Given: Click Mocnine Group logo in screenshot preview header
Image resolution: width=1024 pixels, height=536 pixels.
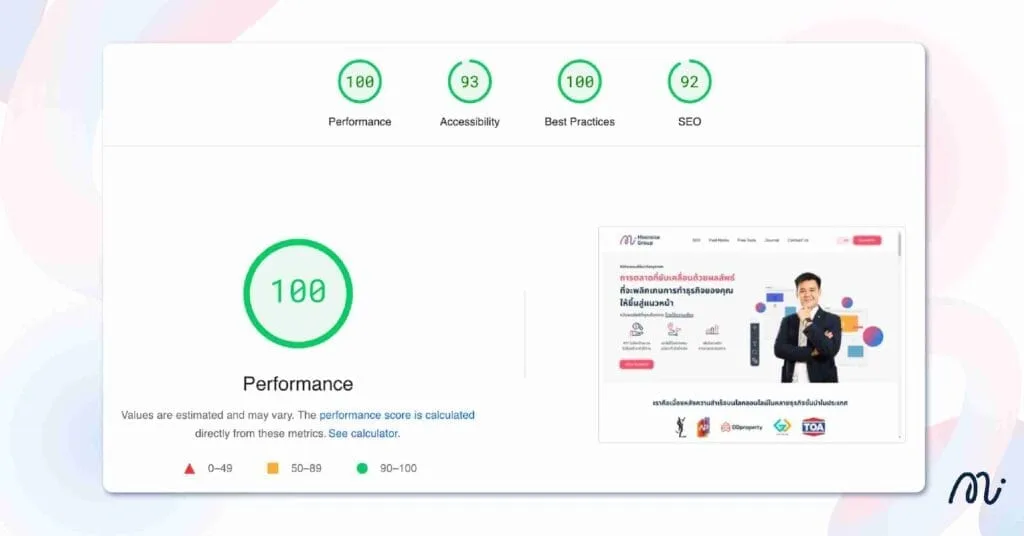Looking at the screenshot, I should (639, 240).
